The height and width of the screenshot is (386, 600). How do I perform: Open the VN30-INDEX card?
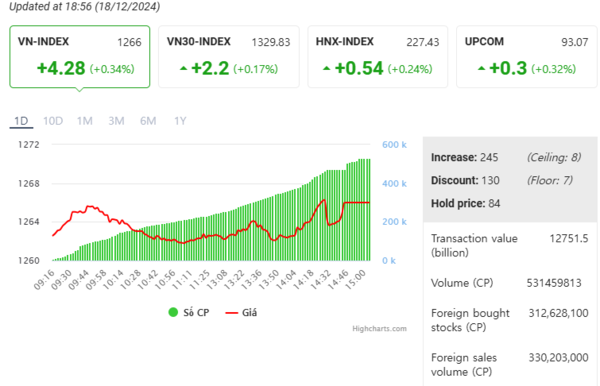[x=229, y=57]
